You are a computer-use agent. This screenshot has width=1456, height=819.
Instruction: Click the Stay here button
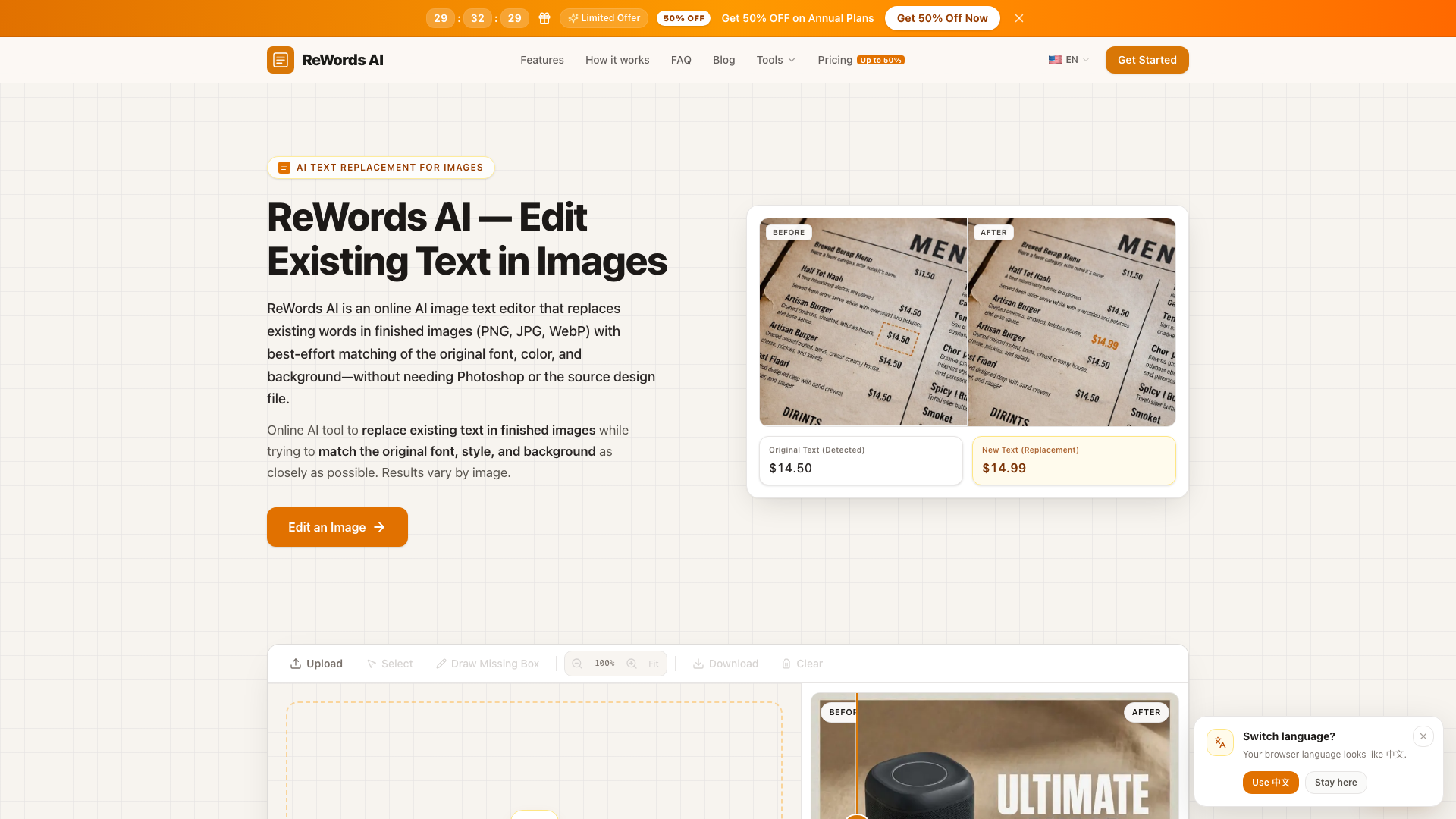tap(1335, 783)
